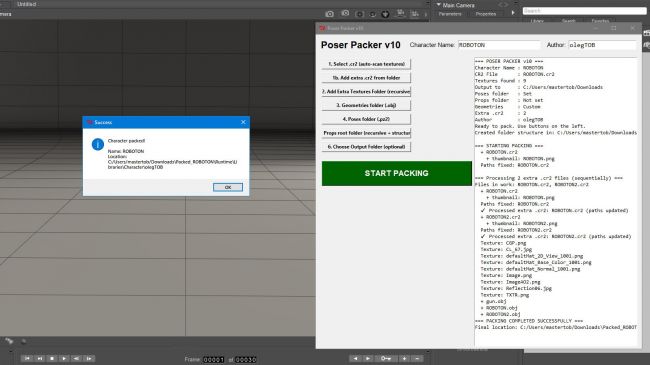
Task: Click the third square preview toolbar icon
Action: tap(359, 14)
